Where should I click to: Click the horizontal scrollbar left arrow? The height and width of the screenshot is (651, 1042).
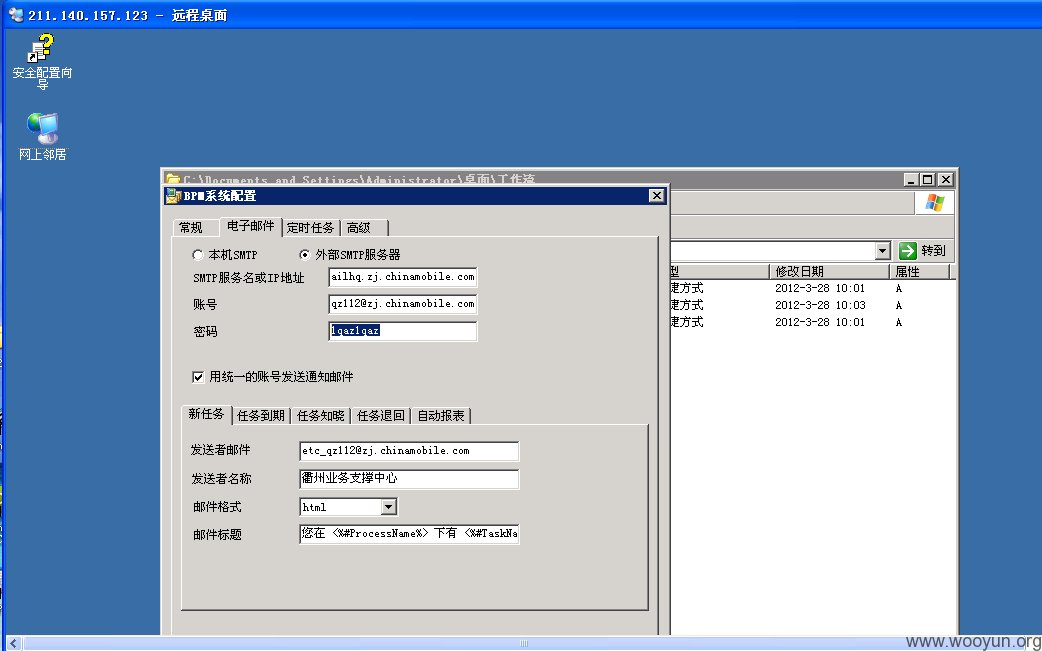(13, 642)
